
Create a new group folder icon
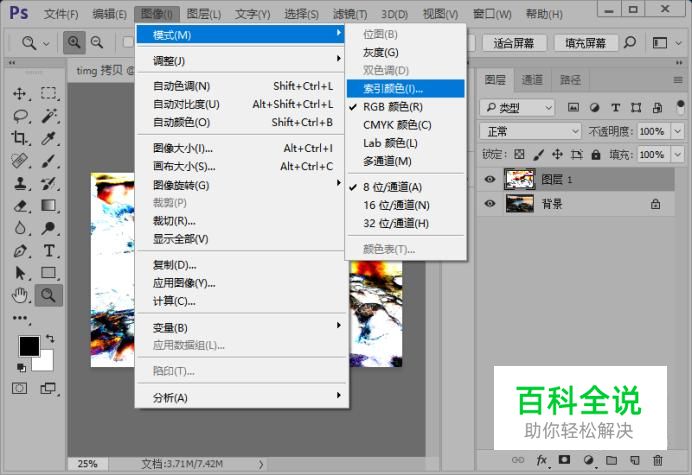click(611, 460)
